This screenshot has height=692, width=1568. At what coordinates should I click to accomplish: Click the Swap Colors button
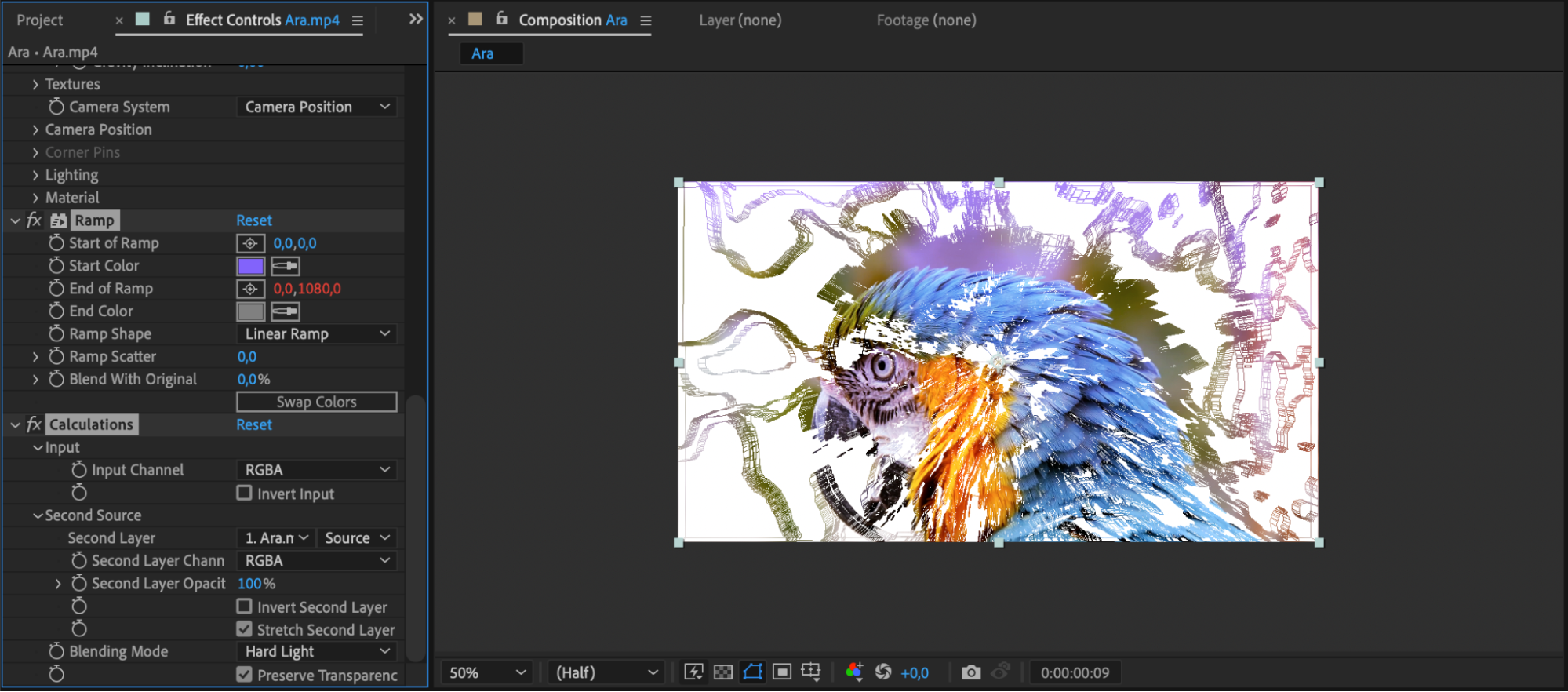316,402
